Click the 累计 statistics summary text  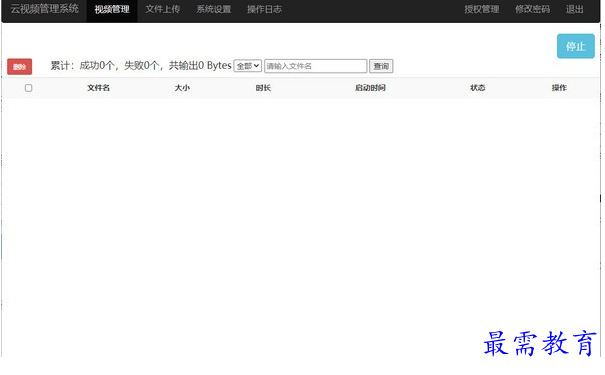(x=141, y=66)
